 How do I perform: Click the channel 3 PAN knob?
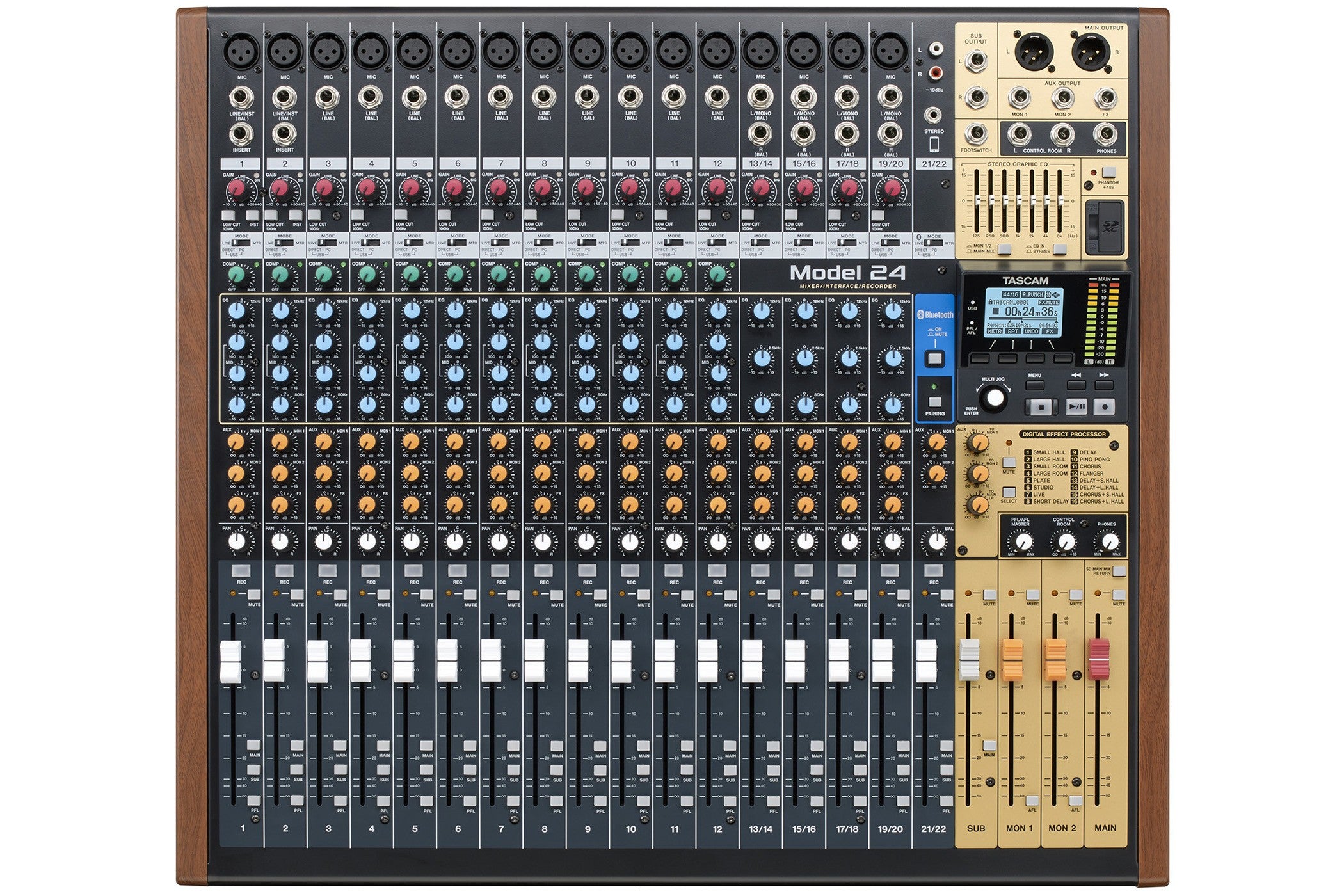[x=324, y=542]
